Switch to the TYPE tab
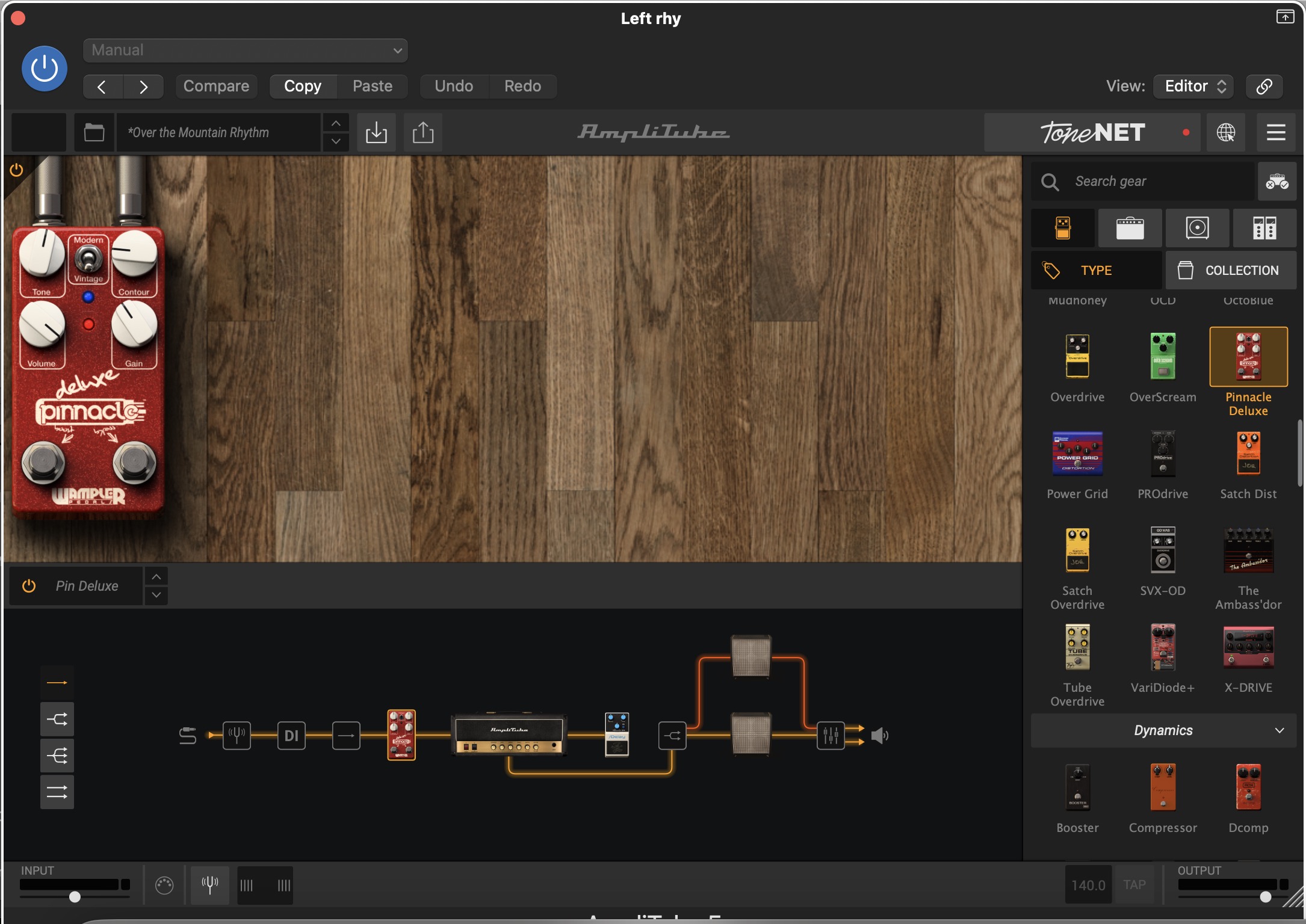This screenshot has height=924, width=1306. (x=1096, y=271)
